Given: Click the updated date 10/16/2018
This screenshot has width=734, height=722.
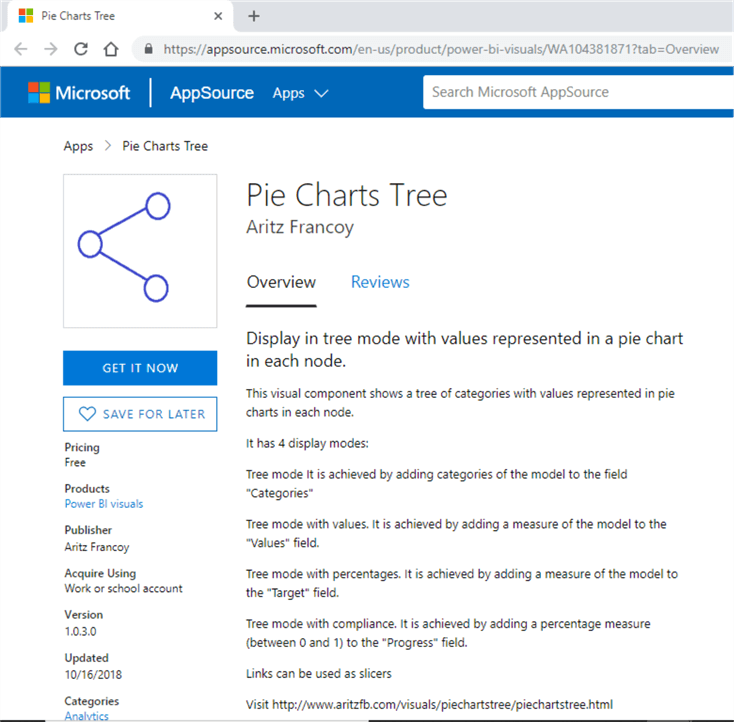Looking at the screenshot, I should pos(93,675).
